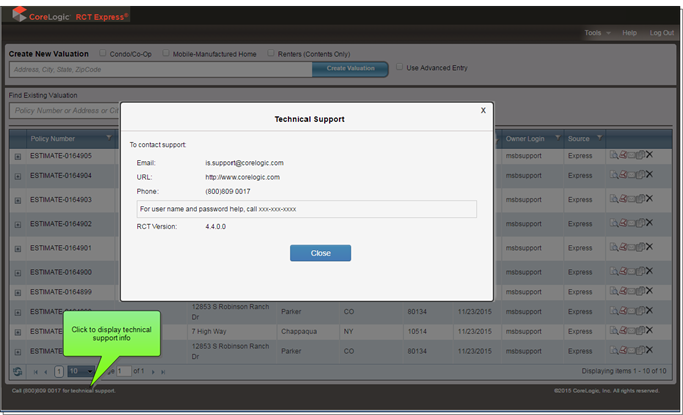Open PDF report icon for ESTIMATE-0164903

(x=623, y=199)
